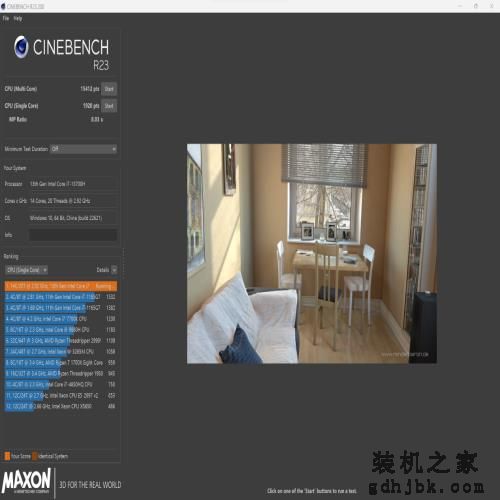Click the Cores x GHz value text
Image resolution: width=500 pixels, height=500 pixels.
[60, 201]
